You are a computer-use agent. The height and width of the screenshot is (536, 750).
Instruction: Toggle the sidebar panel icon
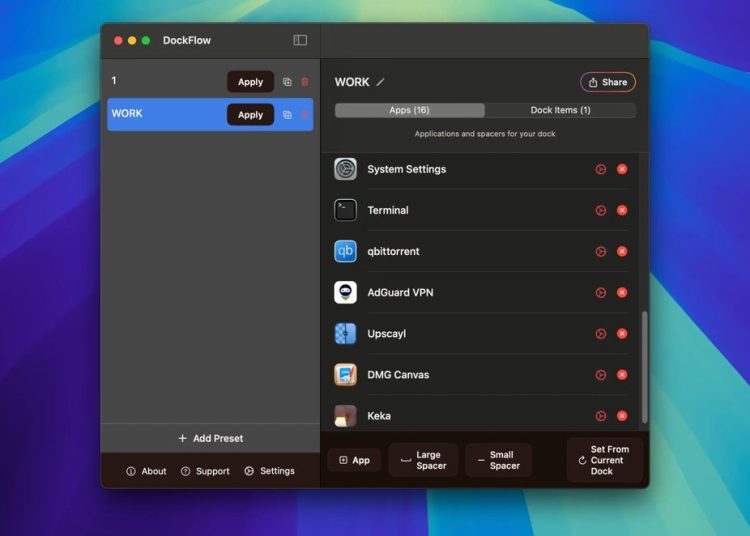(x=300, y=40)
